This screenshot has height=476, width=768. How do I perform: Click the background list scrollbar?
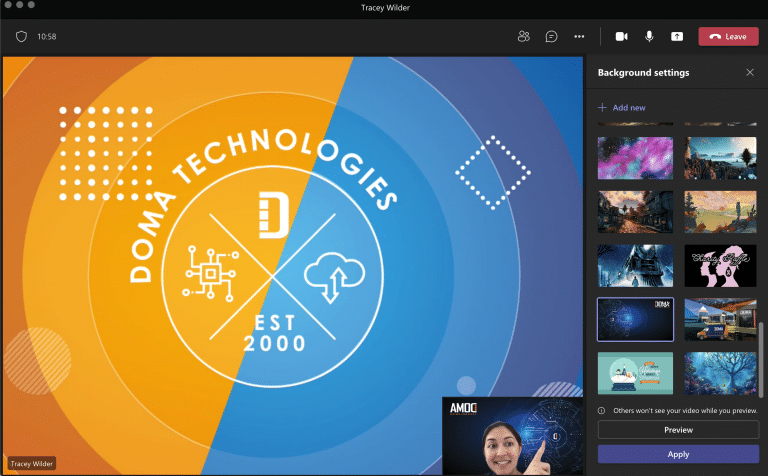click(x=761, y=359)
